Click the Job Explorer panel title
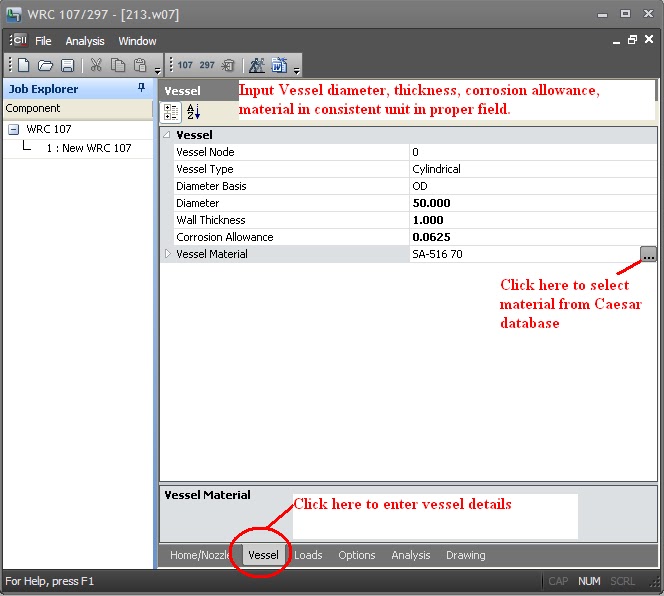The image size is (664, 596). pyautogui.click(x=43, y=89)
